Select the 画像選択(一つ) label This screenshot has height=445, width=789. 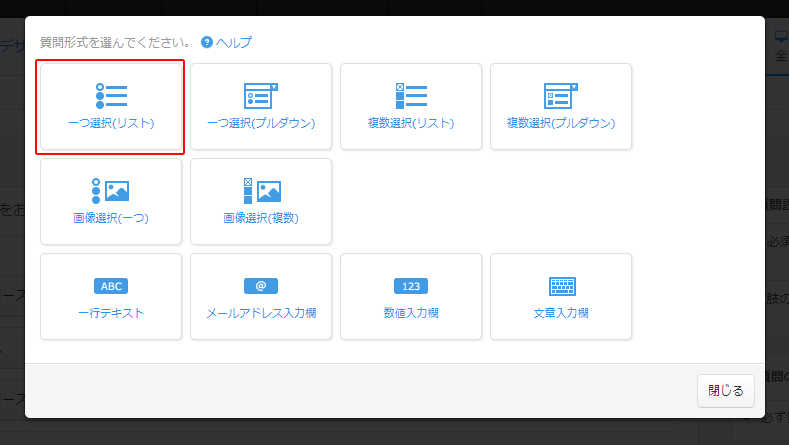[111, 218]
